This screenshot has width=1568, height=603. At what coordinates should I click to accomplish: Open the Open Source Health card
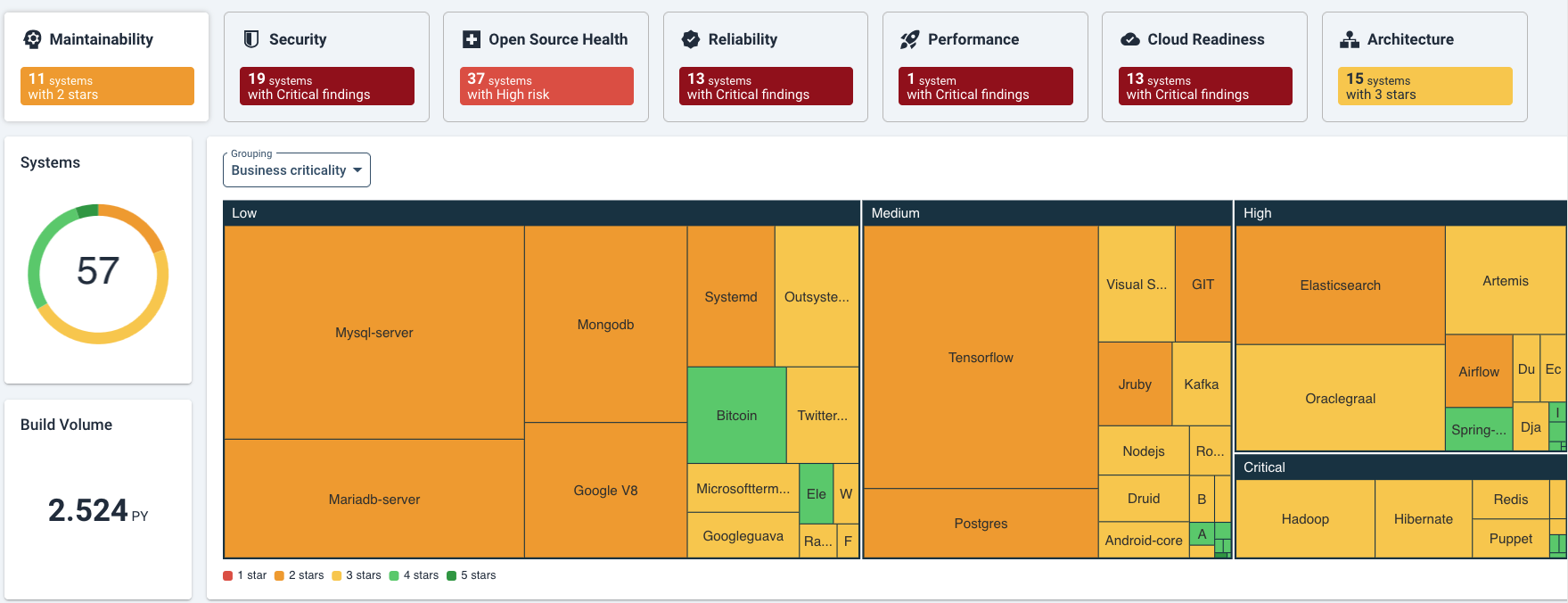pyautogui.click(x=546, y=67)
